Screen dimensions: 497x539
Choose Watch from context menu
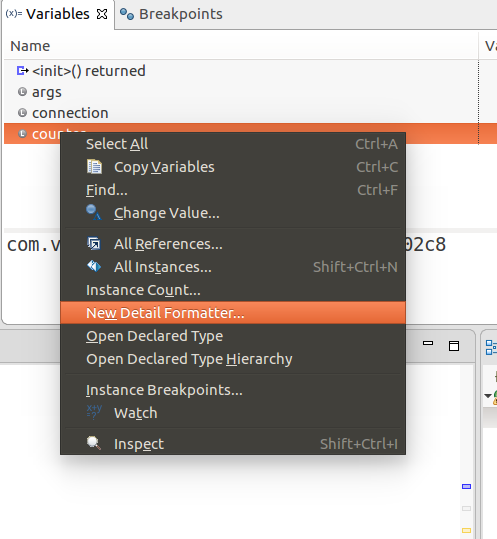233,413
